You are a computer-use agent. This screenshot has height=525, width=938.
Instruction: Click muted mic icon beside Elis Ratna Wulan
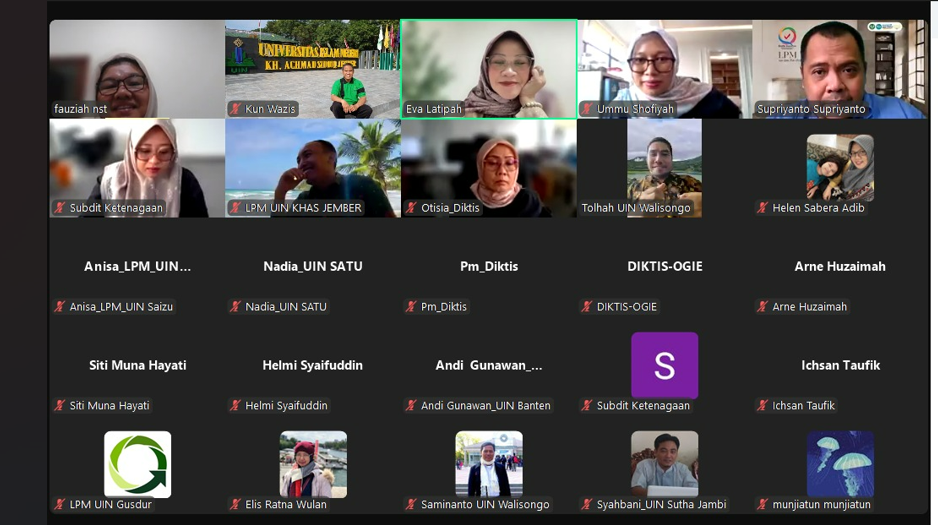(x=235, y=505)
